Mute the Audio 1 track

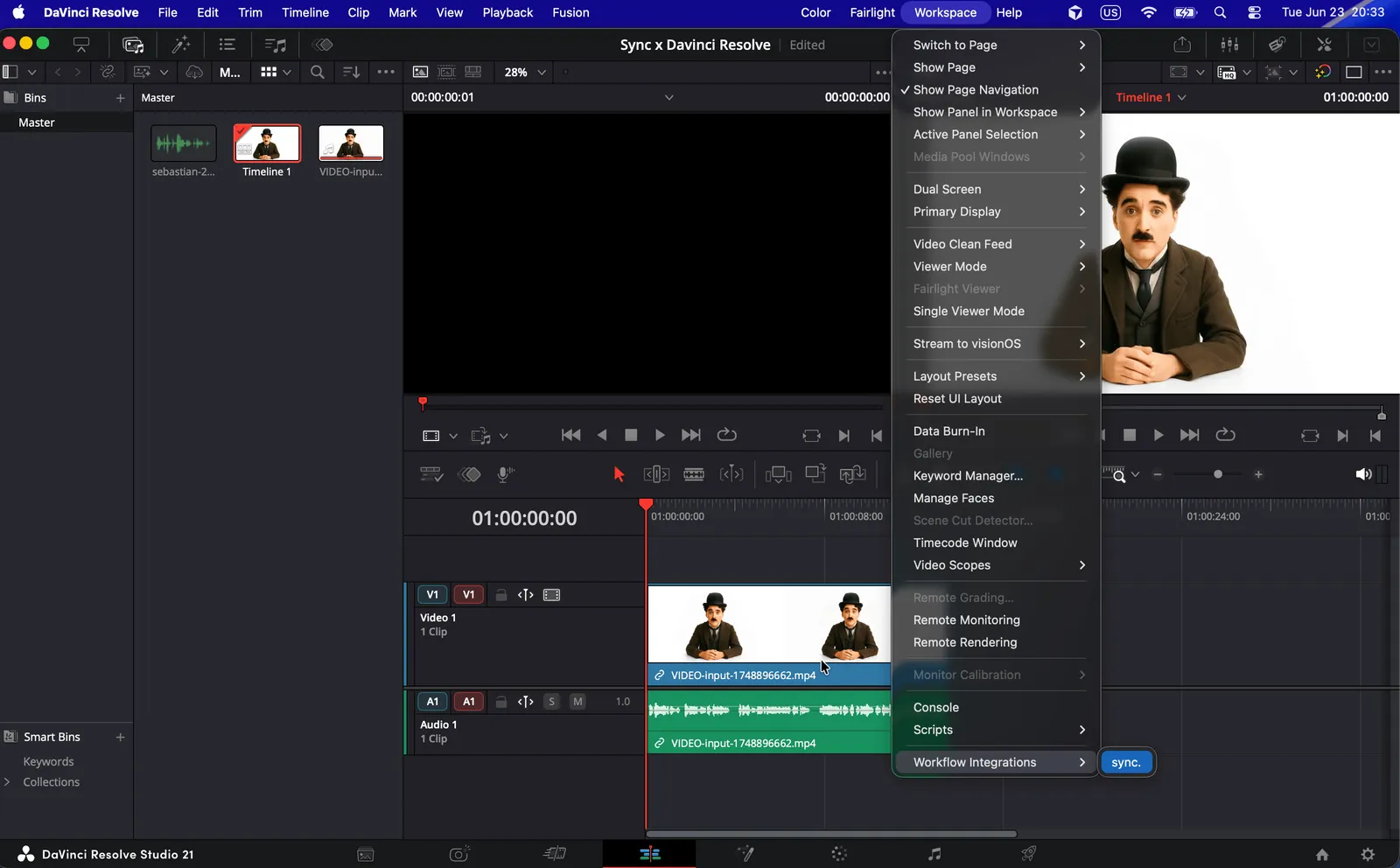click(577, 702)
